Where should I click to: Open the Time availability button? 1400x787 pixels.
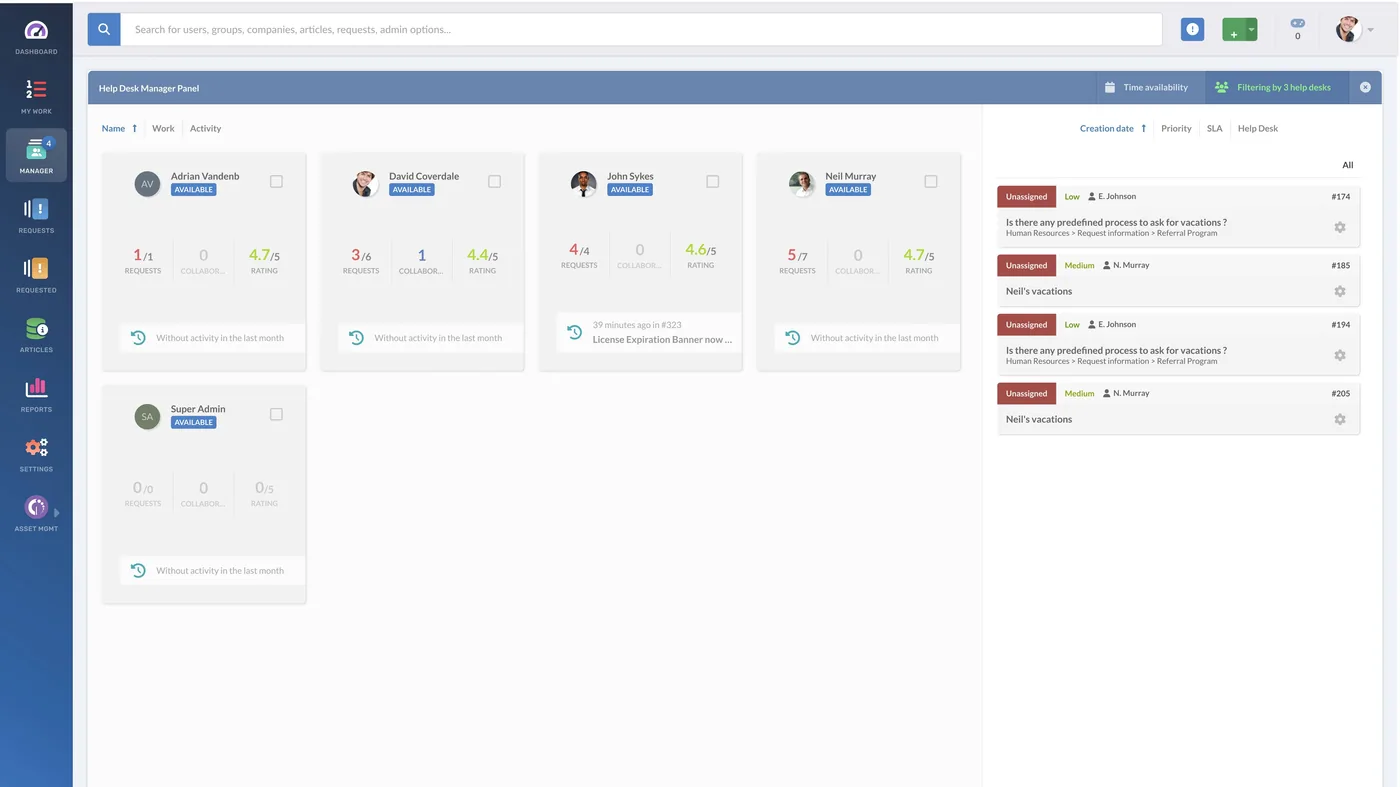[x=1146, y=87]
